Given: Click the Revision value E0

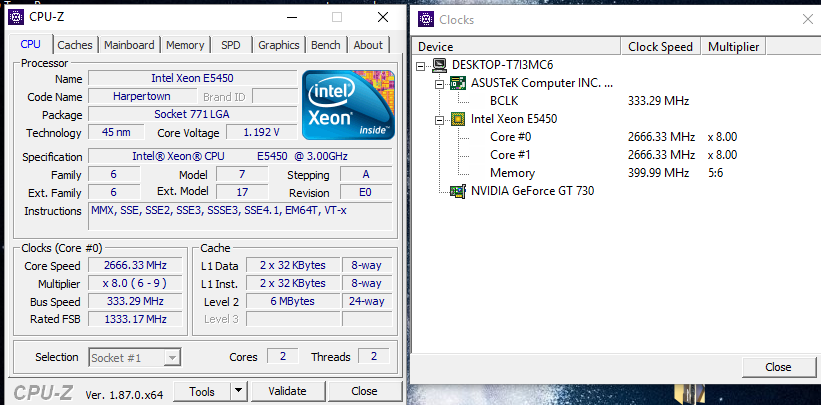Looking at the screenshot, I should click(365, 192).
